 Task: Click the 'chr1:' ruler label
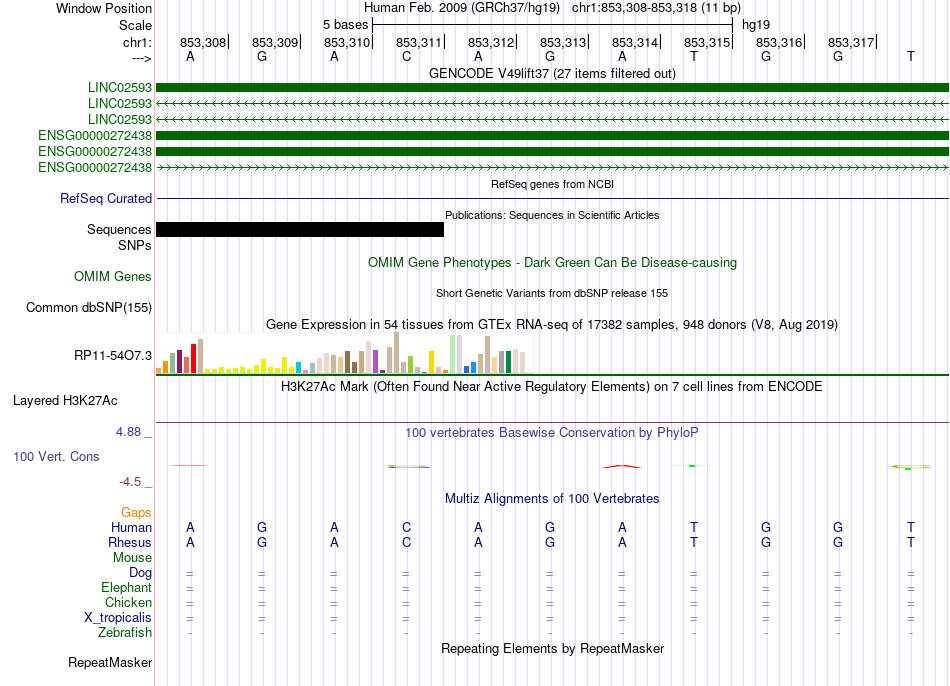137,42
